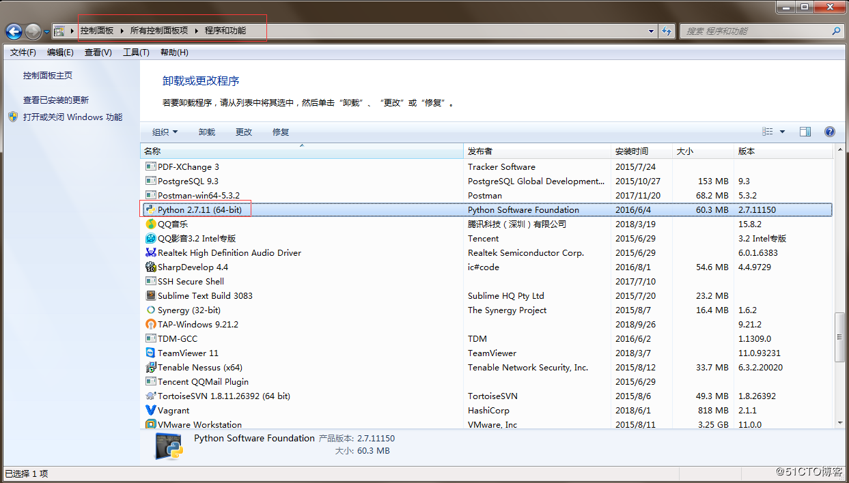Click the greyed Forward navigation arrow
Image resolution: width=849 pixels, height=483 pixels.
point(33,31)
